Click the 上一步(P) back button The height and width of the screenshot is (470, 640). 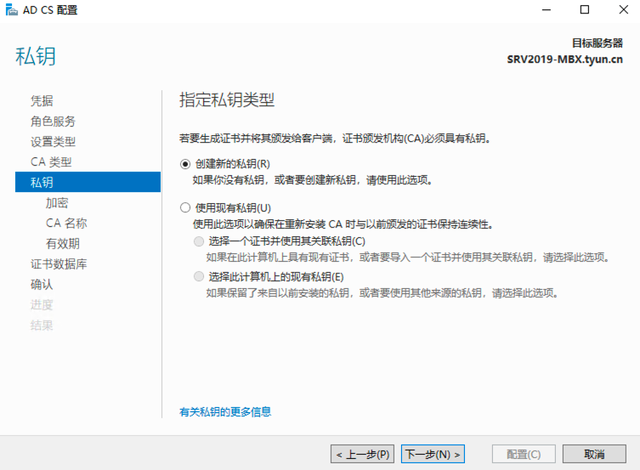tap(362, 454)
